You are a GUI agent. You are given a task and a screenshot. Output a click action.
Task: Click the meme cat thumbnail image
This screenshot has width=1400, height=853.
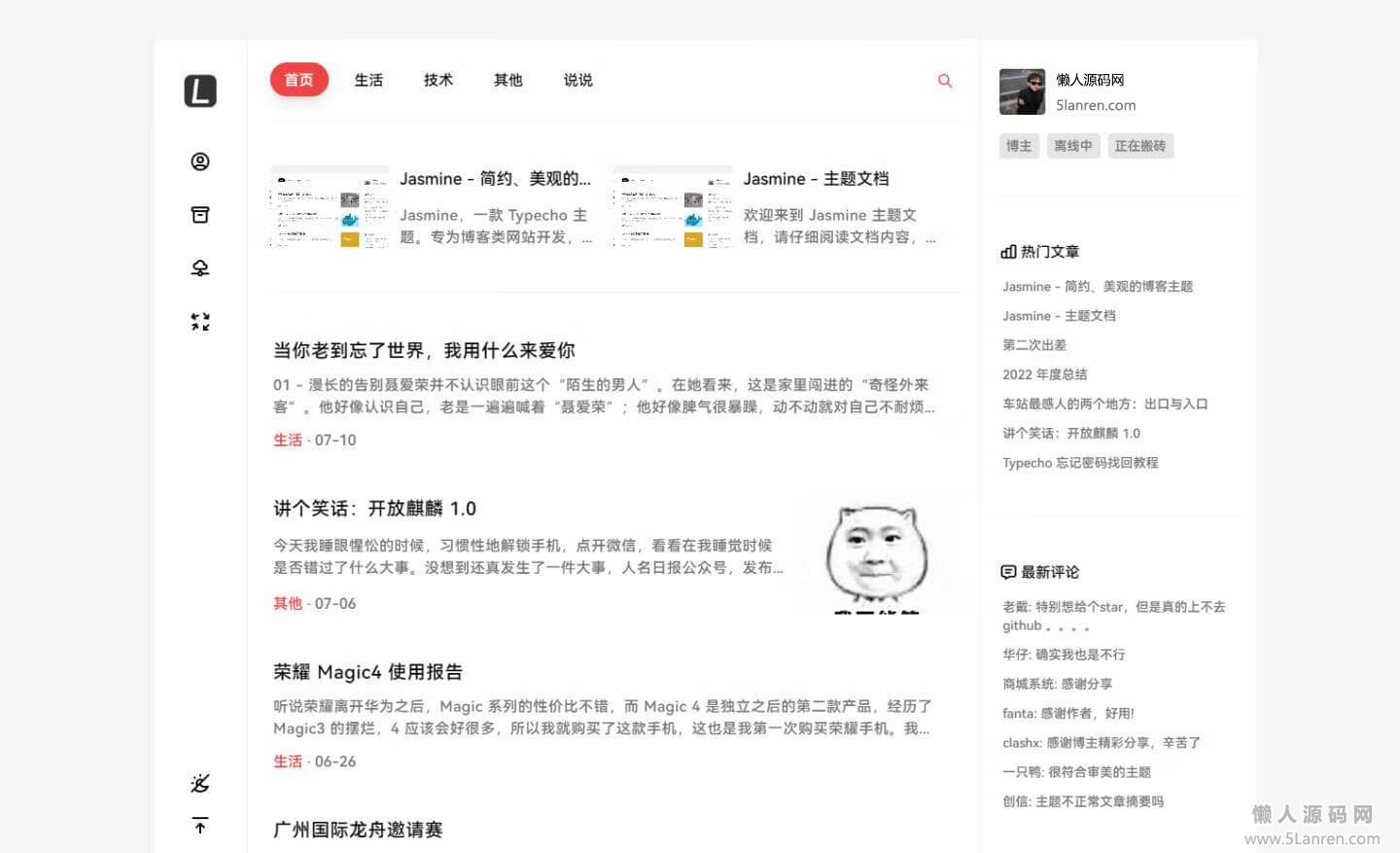[876, 555]
